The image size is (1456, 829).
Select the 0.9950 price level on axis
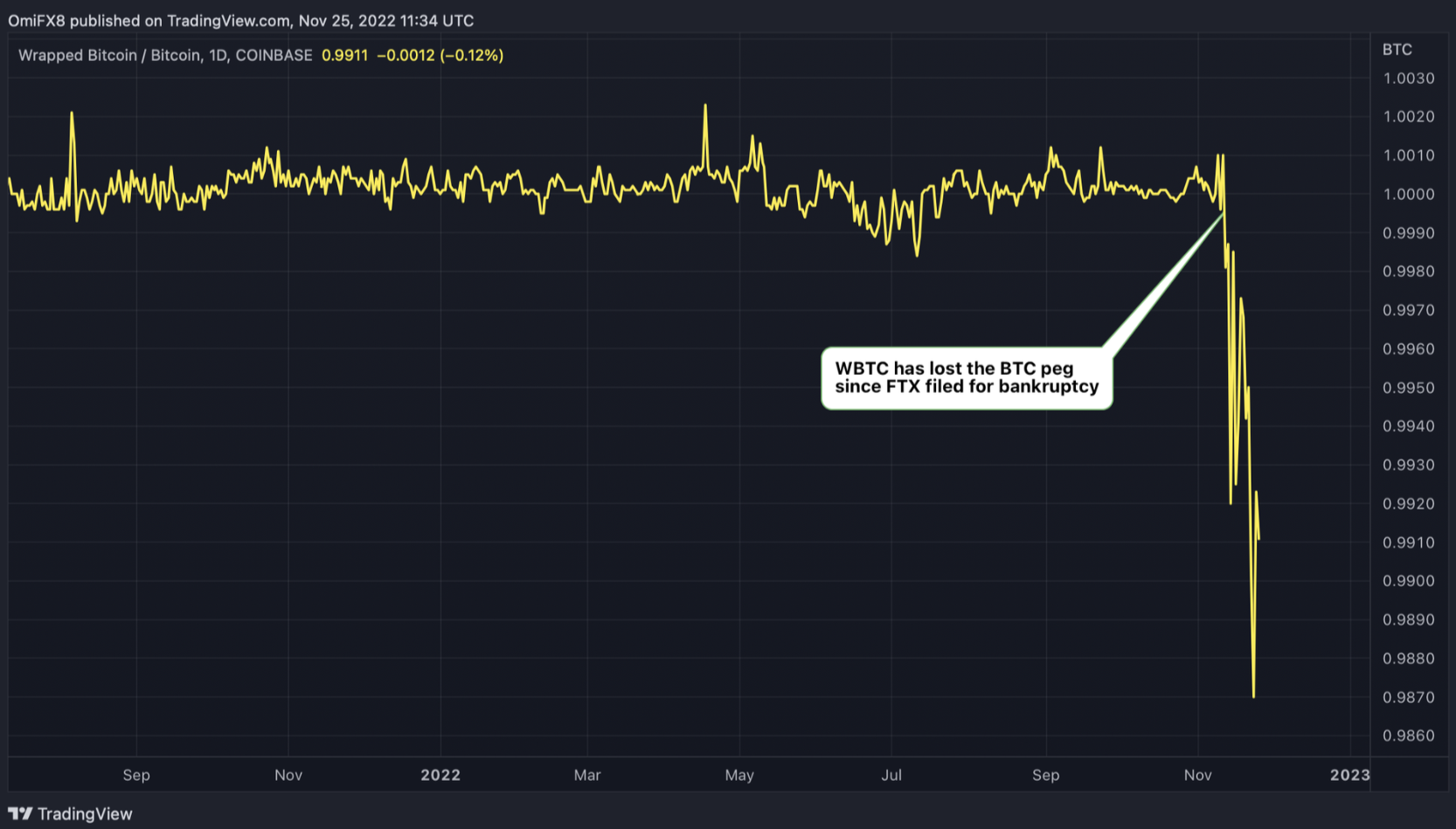[1408, 388]
